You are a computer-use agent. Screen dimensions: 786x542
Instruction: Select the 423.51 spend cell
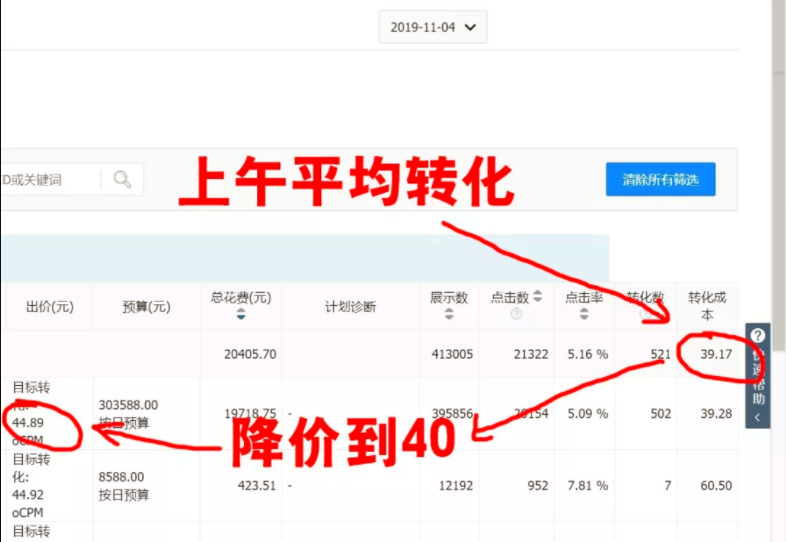click(257, 485)
